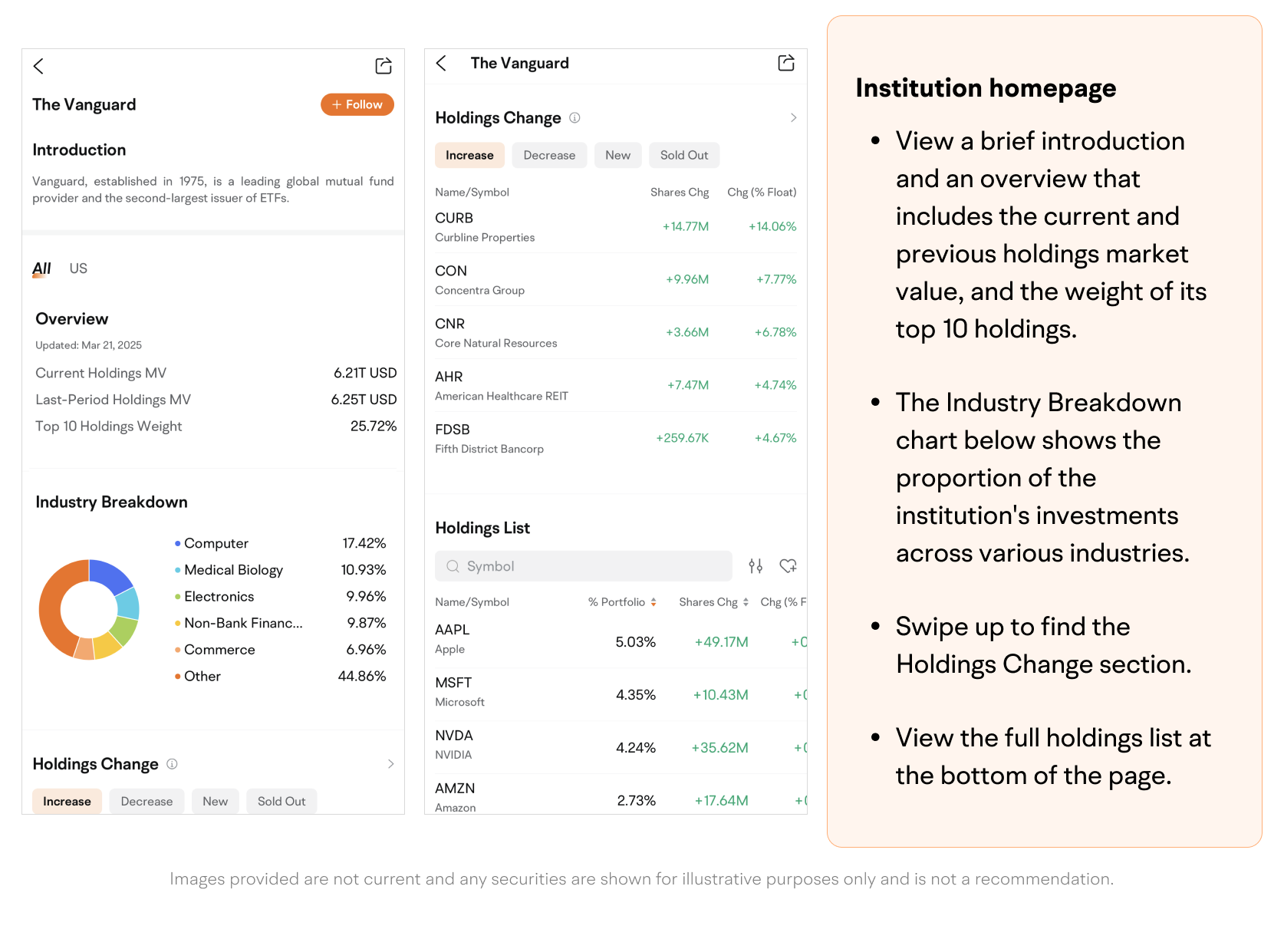This screenshot has width=1284, height=952.
Task: Follow The Vanguard institution
Action: (x=357, y=104)
